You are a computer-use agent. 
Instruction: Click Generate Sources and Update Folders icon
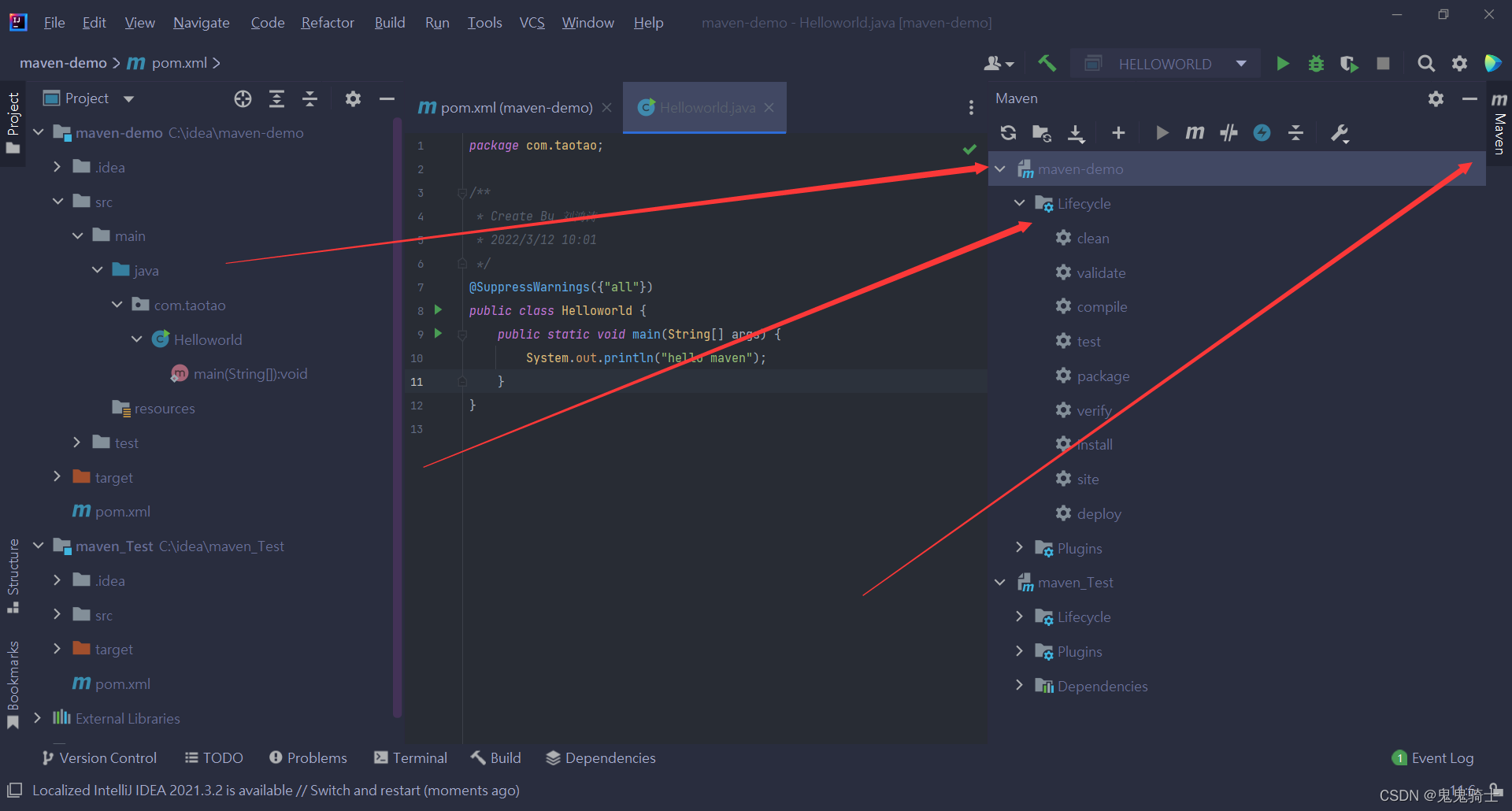pyautogui.click(x=1042, y=133)
